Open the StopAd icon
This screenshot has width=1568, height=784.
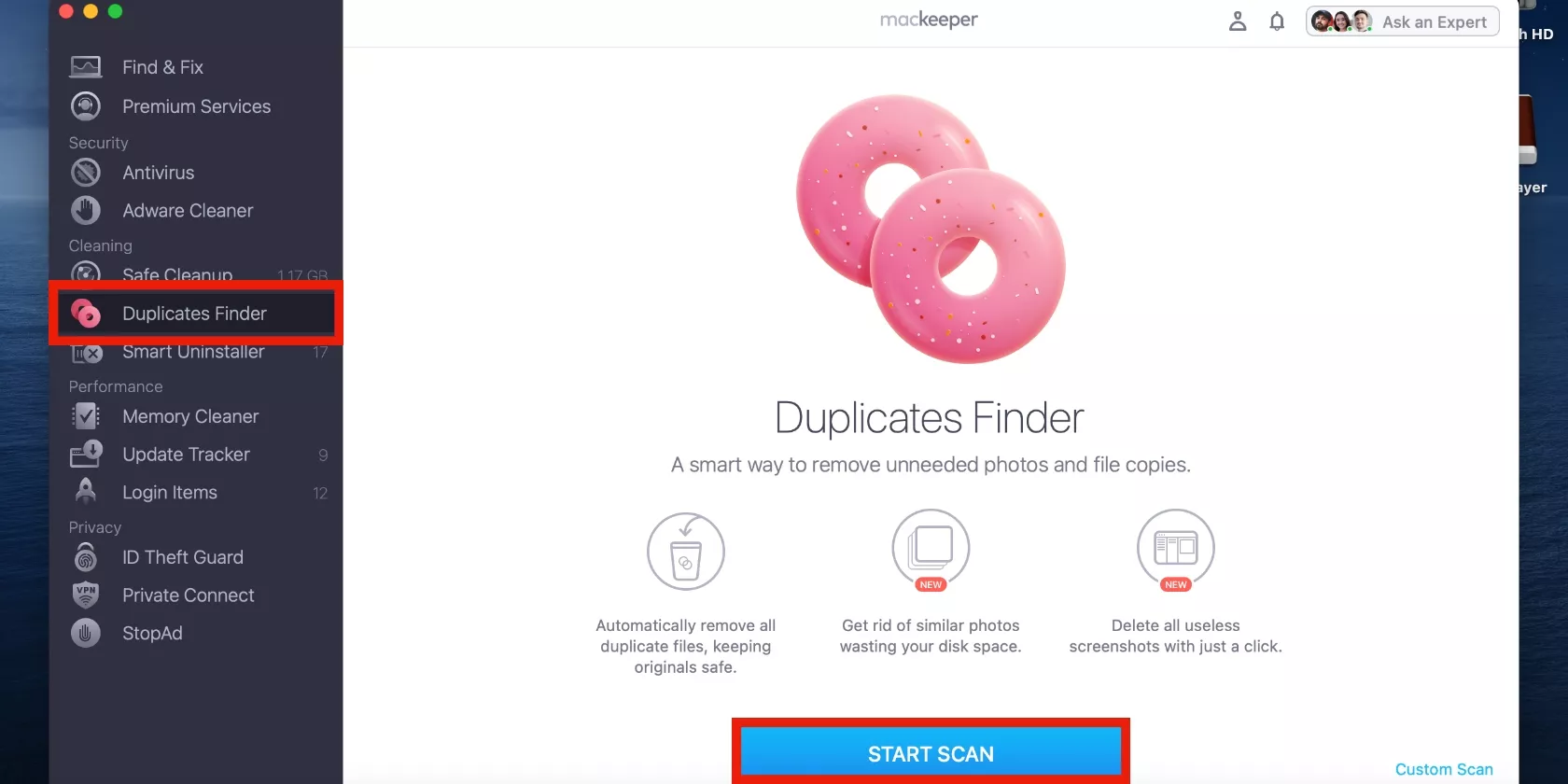coord(86,633)
